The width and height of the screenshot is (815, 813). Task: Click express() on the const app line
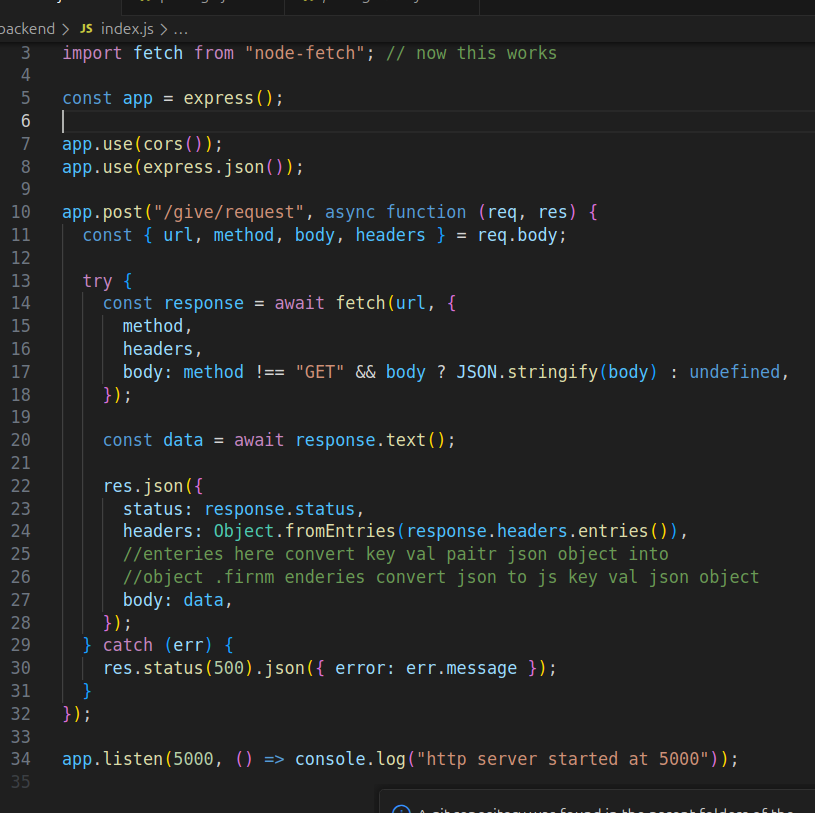pos(228,98)
